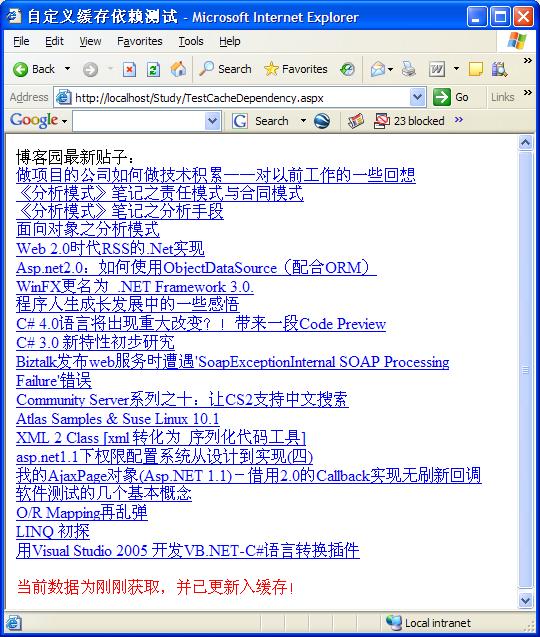Viewport: 540px width, 637px height.
Task: Open the History toolbar icon
Action: (347, 69)
